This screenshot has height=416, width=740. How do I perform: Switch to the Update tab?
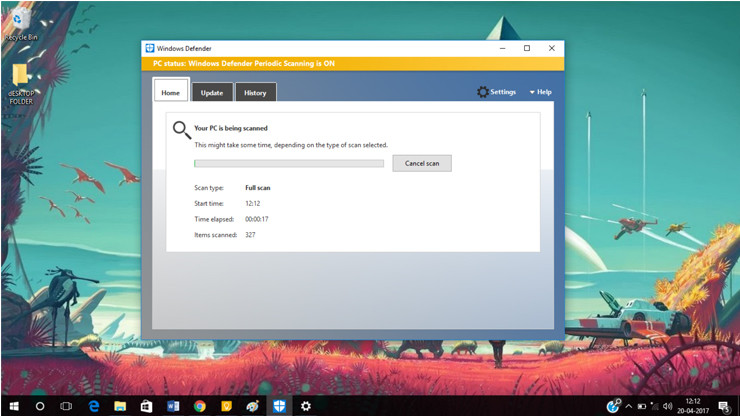pos(211,92)
